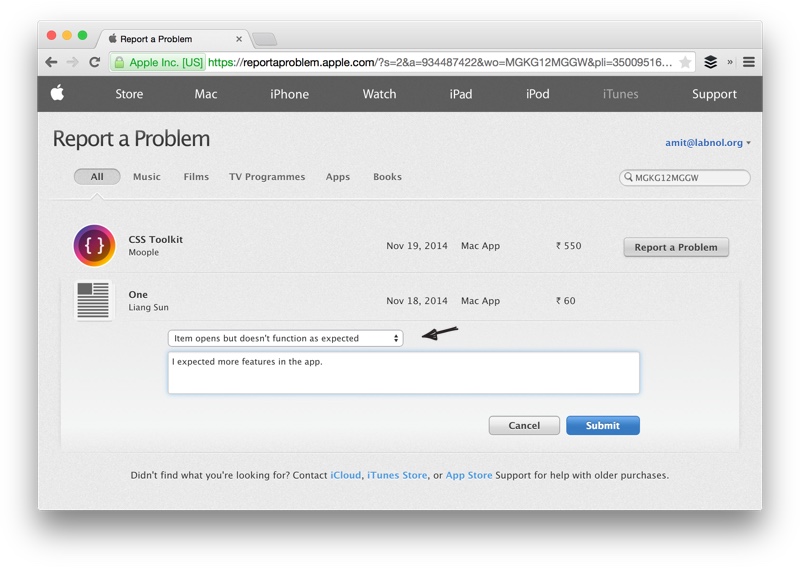The height and width of the screenshot is (568, 800).
Task: Open the problem type dropdown
Action: (x=286, y=338)
